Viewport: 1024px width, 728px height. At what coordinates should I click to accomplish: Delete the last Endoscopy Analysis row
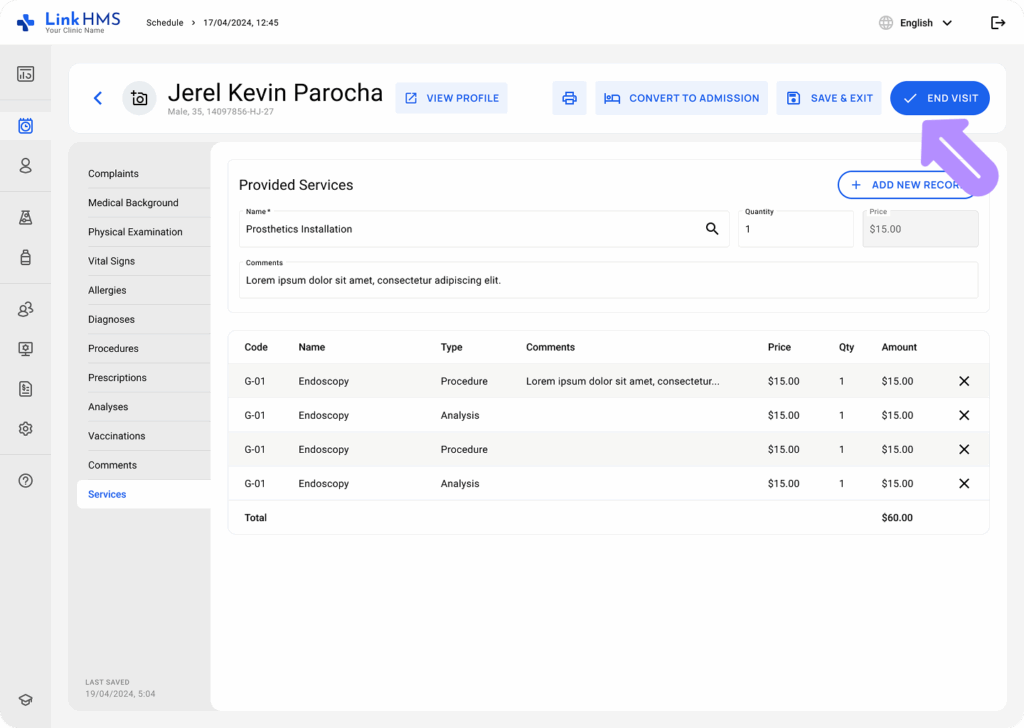(x=964, y=483)
